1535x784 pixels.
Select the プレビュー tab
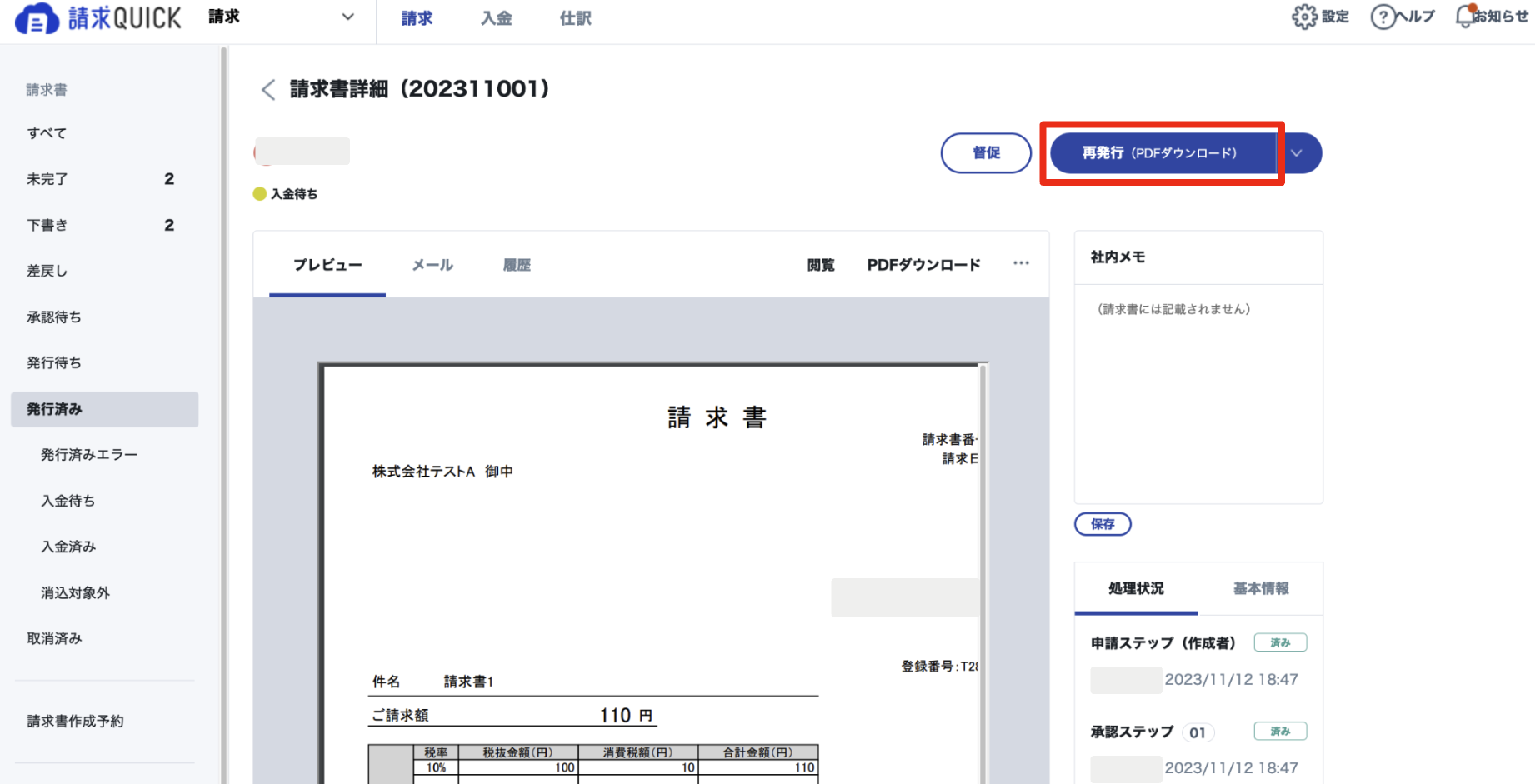[327, 265]
